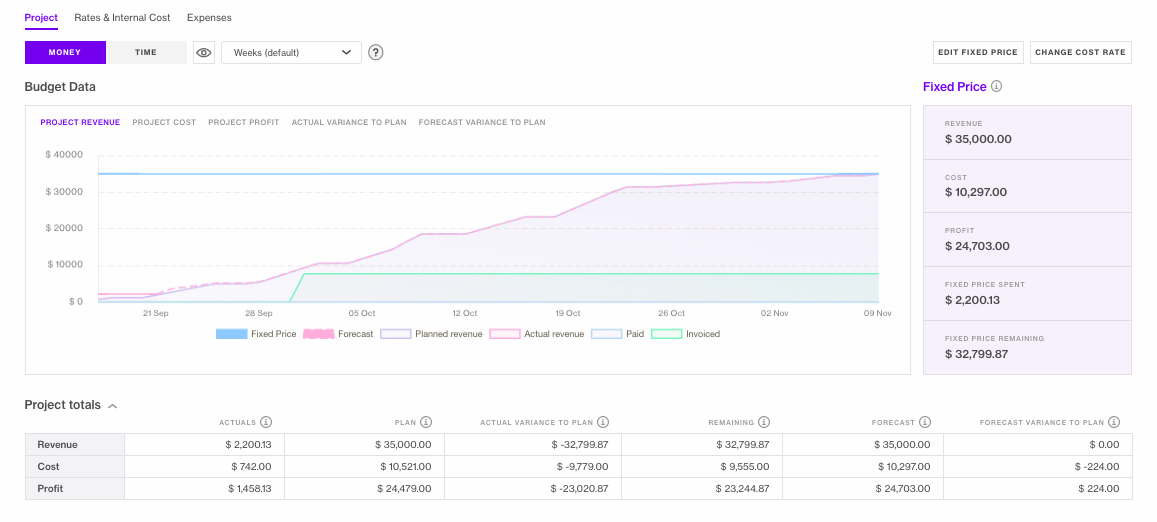Click Revenue actuals cell $ 2,200.13
This screenshot has height=522, width=1157.
(204, 444)
